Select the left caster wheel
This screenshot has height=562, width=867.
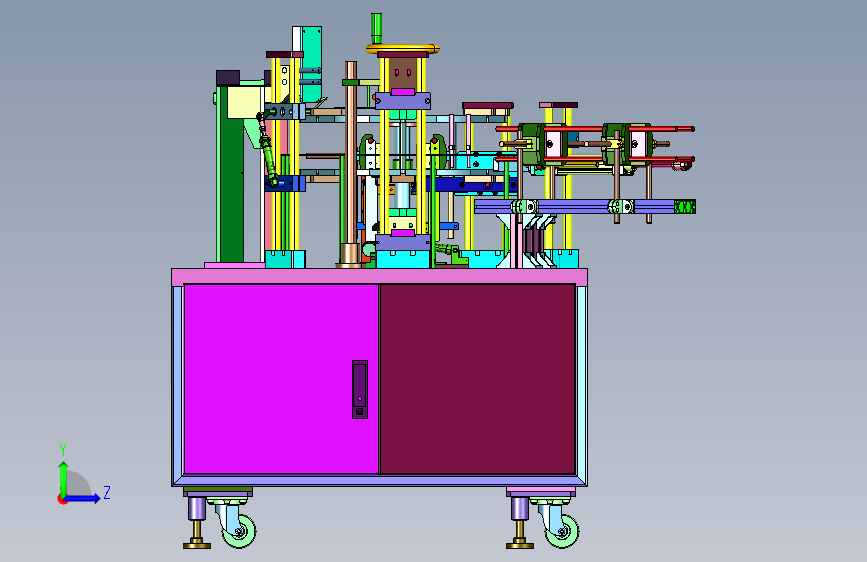click(239, 531)
